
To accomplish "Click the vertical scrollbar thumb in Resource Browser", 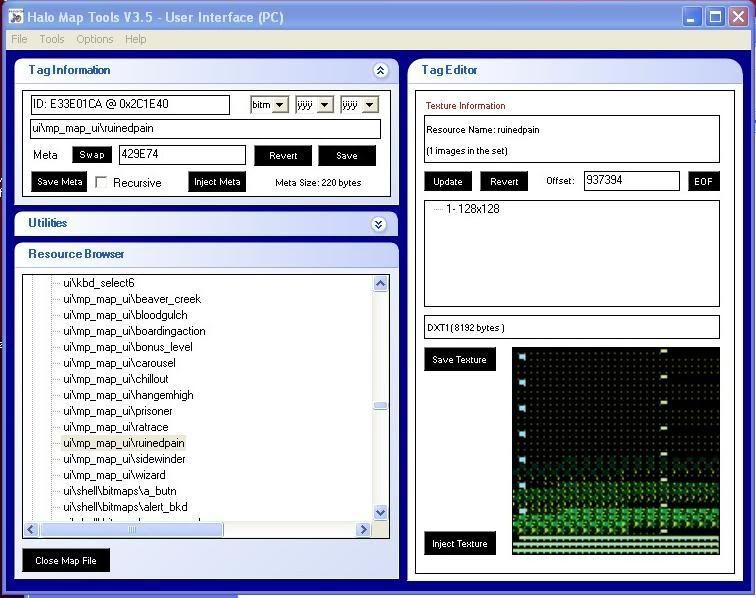I will tap(380, 406).
